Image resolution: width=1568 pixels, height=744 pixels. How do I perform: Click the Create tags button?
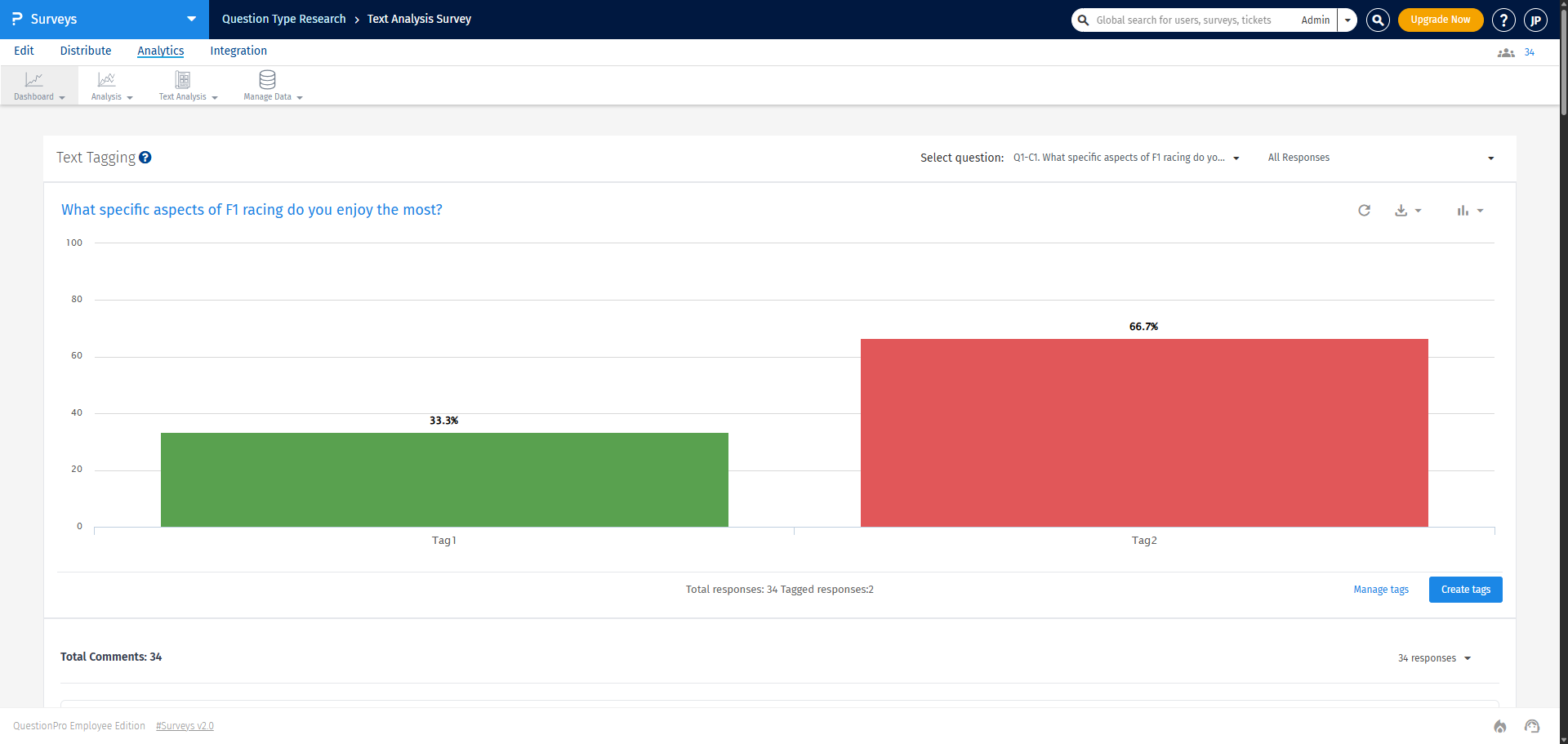click(x=1465, y=590)
